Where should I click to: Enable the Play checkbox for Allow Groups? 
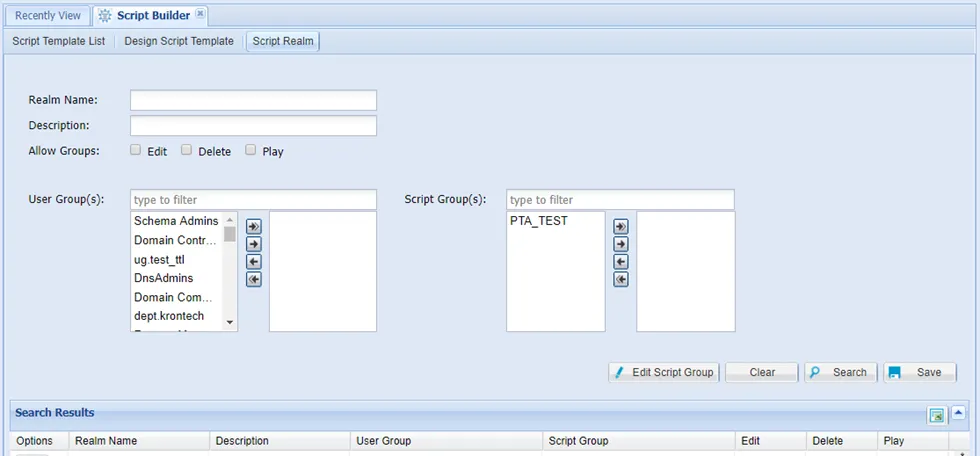pyautogui.click(x=251, y=150)
